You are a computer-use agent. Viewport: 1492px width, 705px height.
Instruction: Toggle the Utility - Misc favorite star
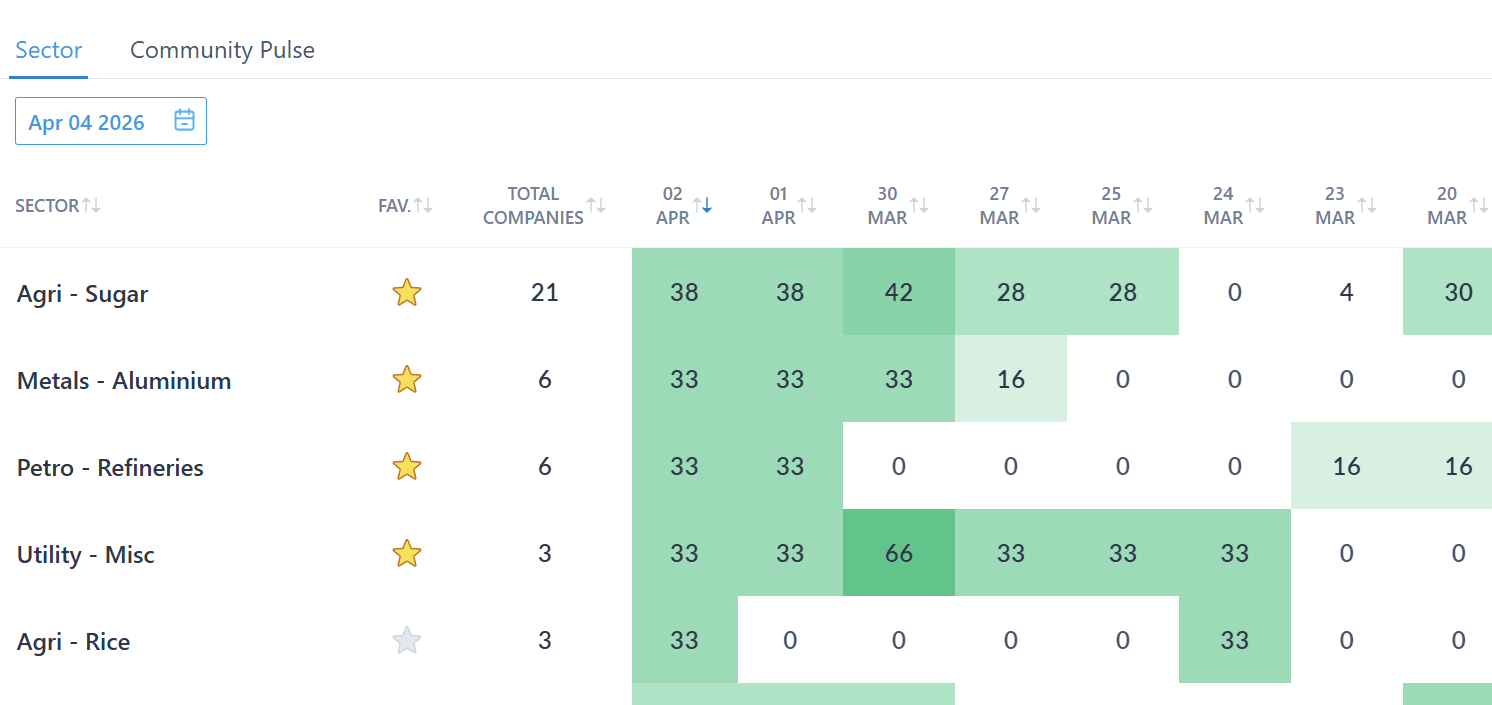pyautogui.click(x=406, y=554)
